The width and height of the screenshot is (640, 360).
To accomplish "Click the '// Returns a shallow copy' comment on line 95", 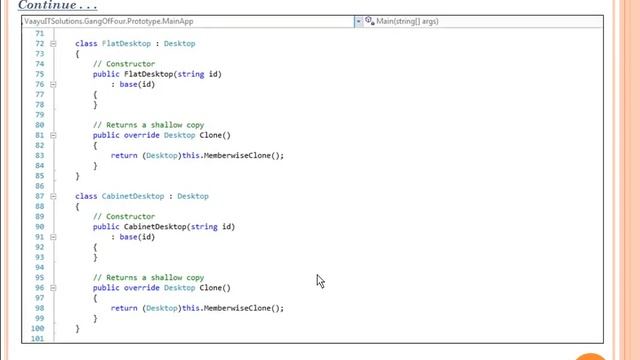I will (149, 278).
